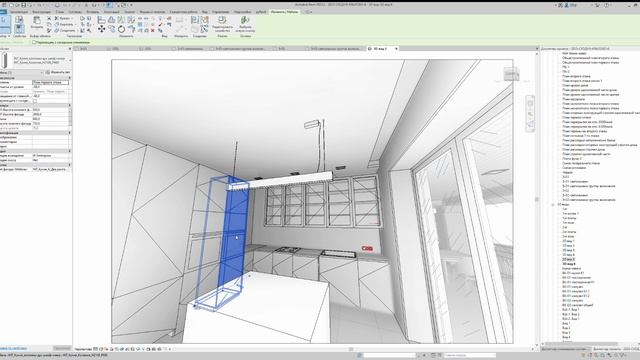
Task: Toggle the checkbox in Properties constraints section
Action: point(34,100)
